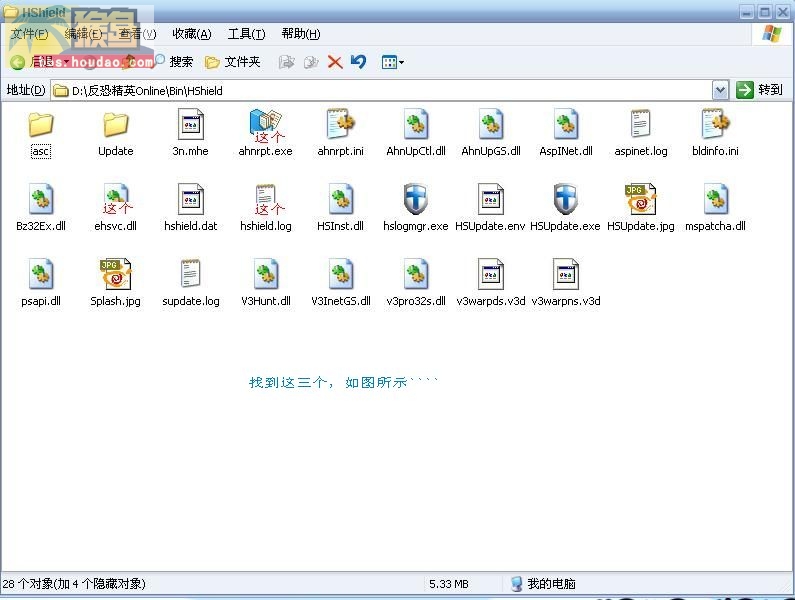The width and height of the screenshot is (795, 600).
Task: Select the ehsvc.dll file icon
Action: 116,199
